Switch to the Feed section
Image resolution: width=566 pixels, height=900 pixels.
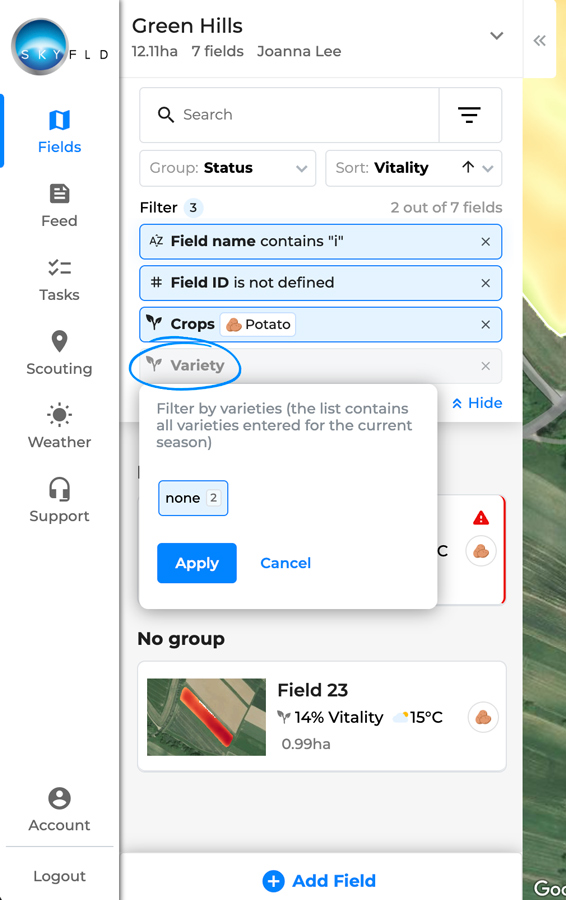pos(59,205)
